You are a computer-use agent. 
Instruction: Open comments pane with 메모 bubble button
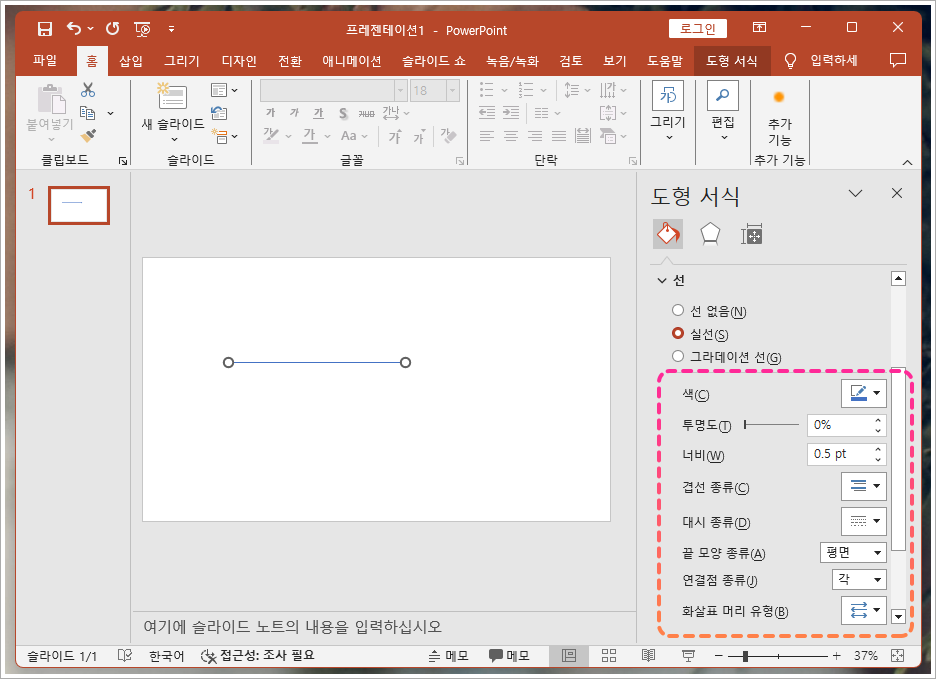tap(509, 656)
